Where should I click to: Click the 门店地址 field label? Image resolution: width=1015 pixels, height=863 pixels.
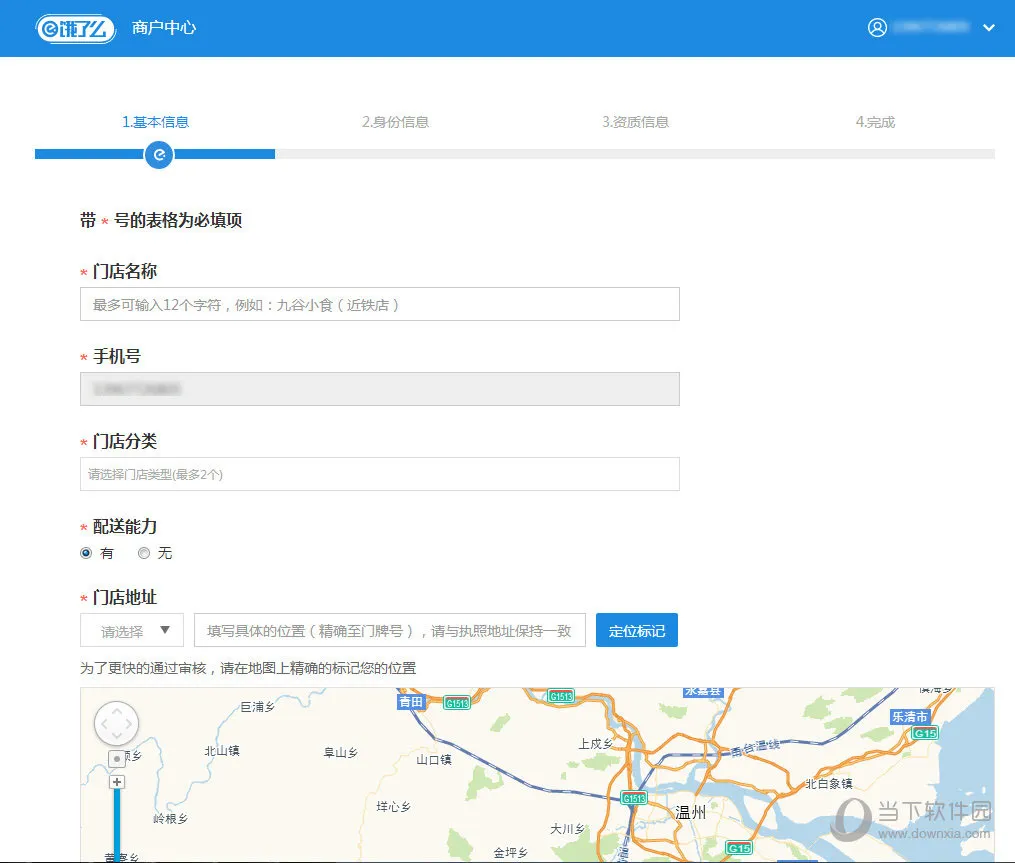pyautogui.click(x=125, y=597)
